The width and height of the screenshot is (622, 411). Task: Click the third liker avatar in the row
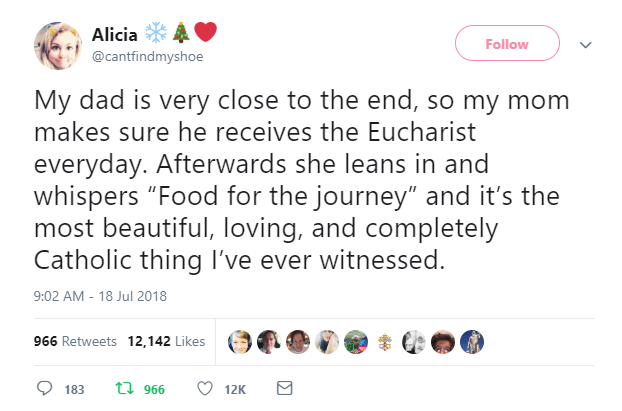pyautogui.click(x=299, y=341)
